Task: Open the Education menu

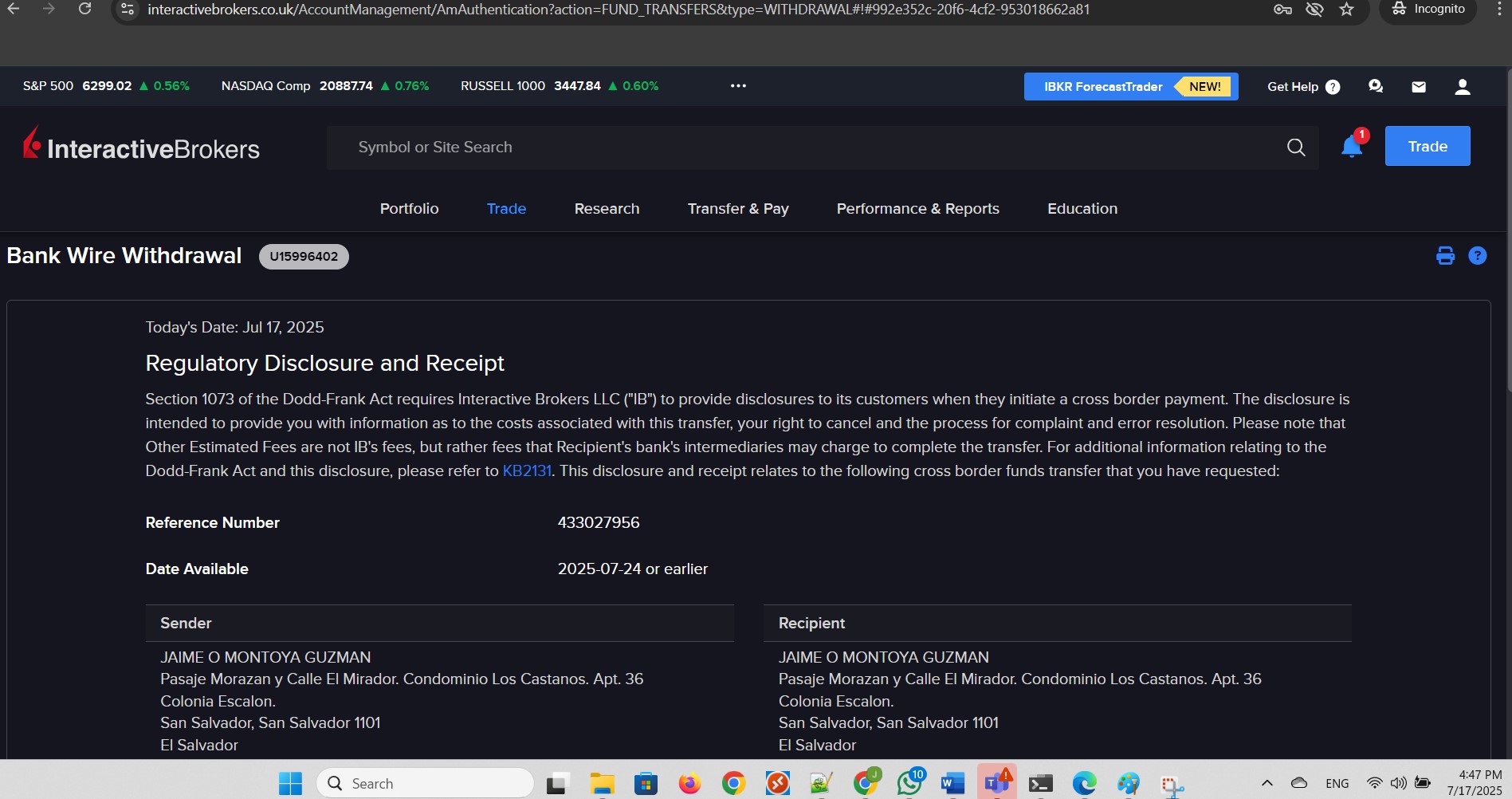Action: (x=1082, y=209)
